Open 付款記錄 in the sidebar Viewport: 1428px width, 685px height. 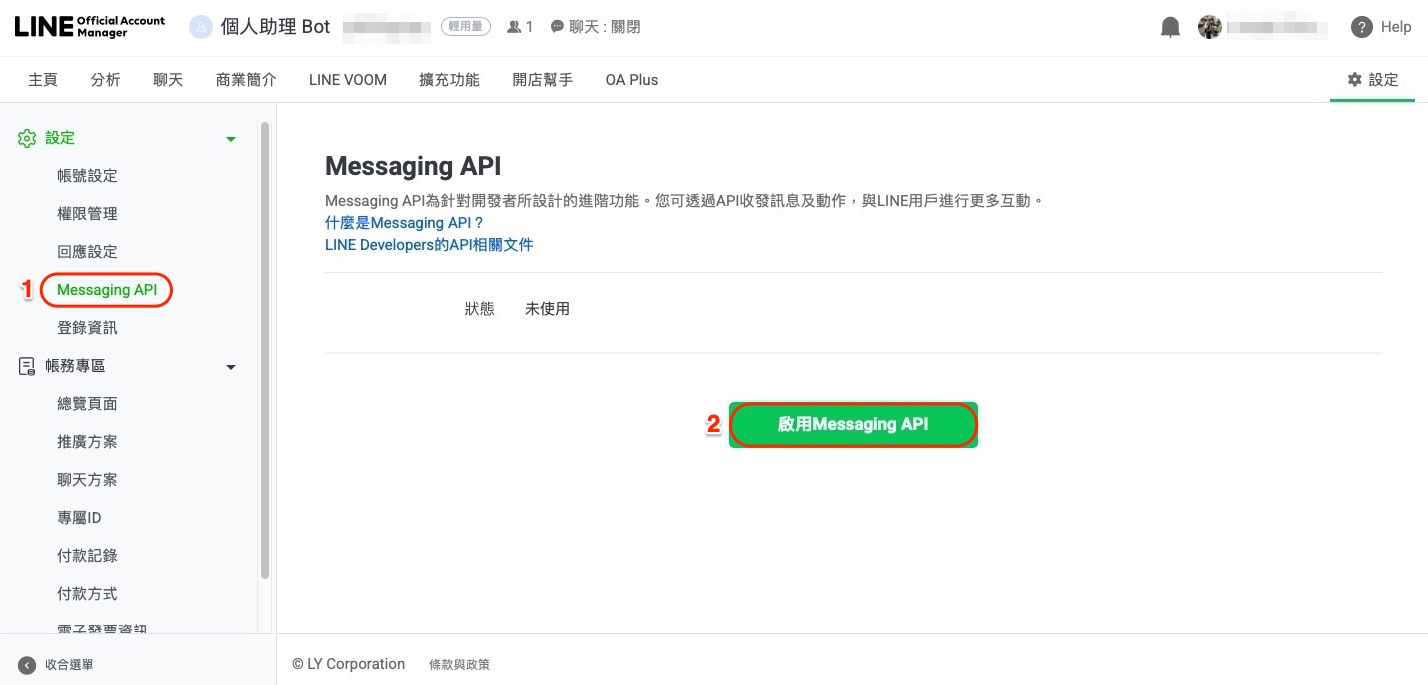(87, 556)
